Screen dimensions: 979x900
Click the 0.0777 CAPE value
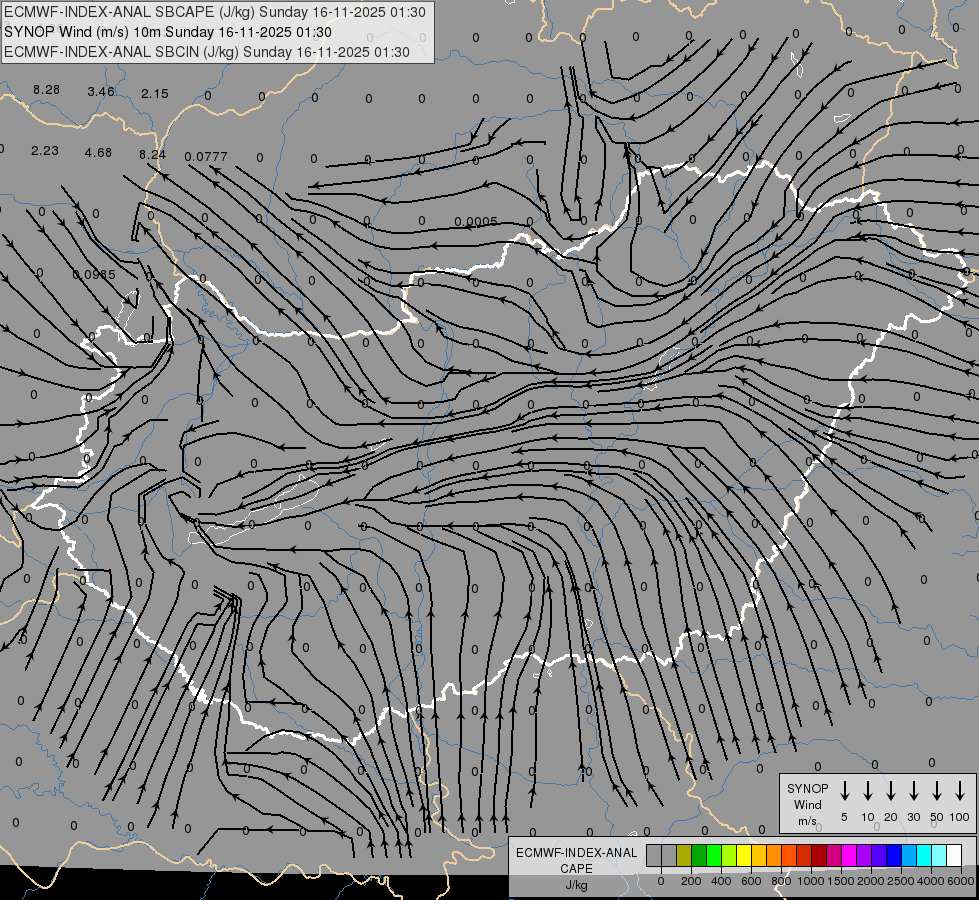pos(206,156)
